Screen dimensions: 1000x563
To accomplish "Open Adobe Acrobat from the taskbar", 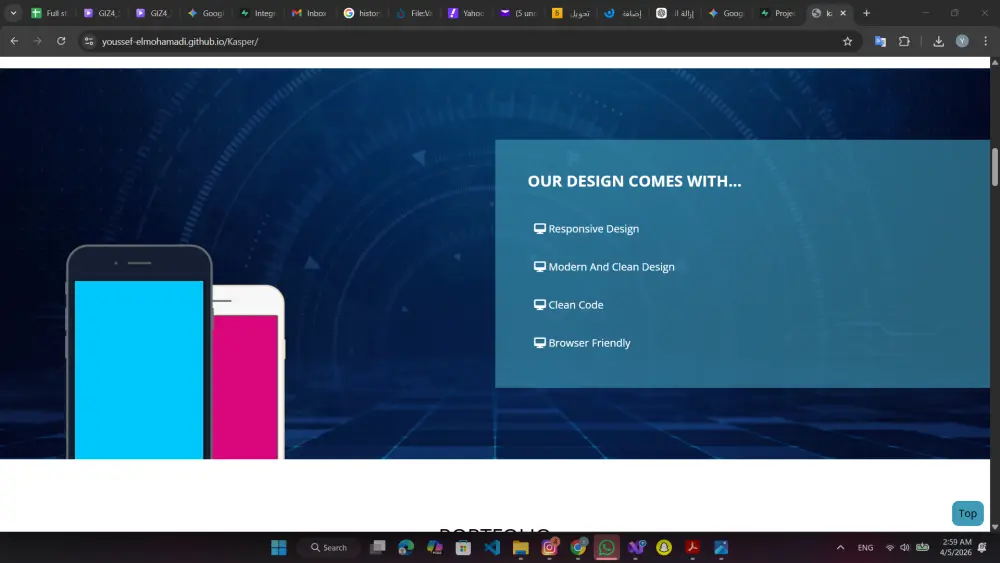I will [693, 548].
